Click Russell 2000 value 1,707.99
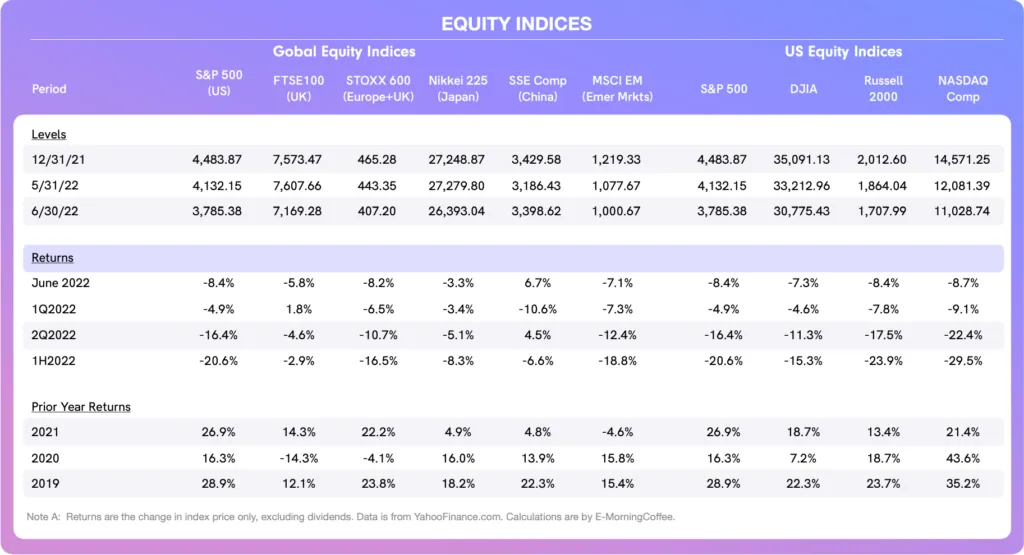The height and width of the screenshot is (555, 1024). (882, 211)
